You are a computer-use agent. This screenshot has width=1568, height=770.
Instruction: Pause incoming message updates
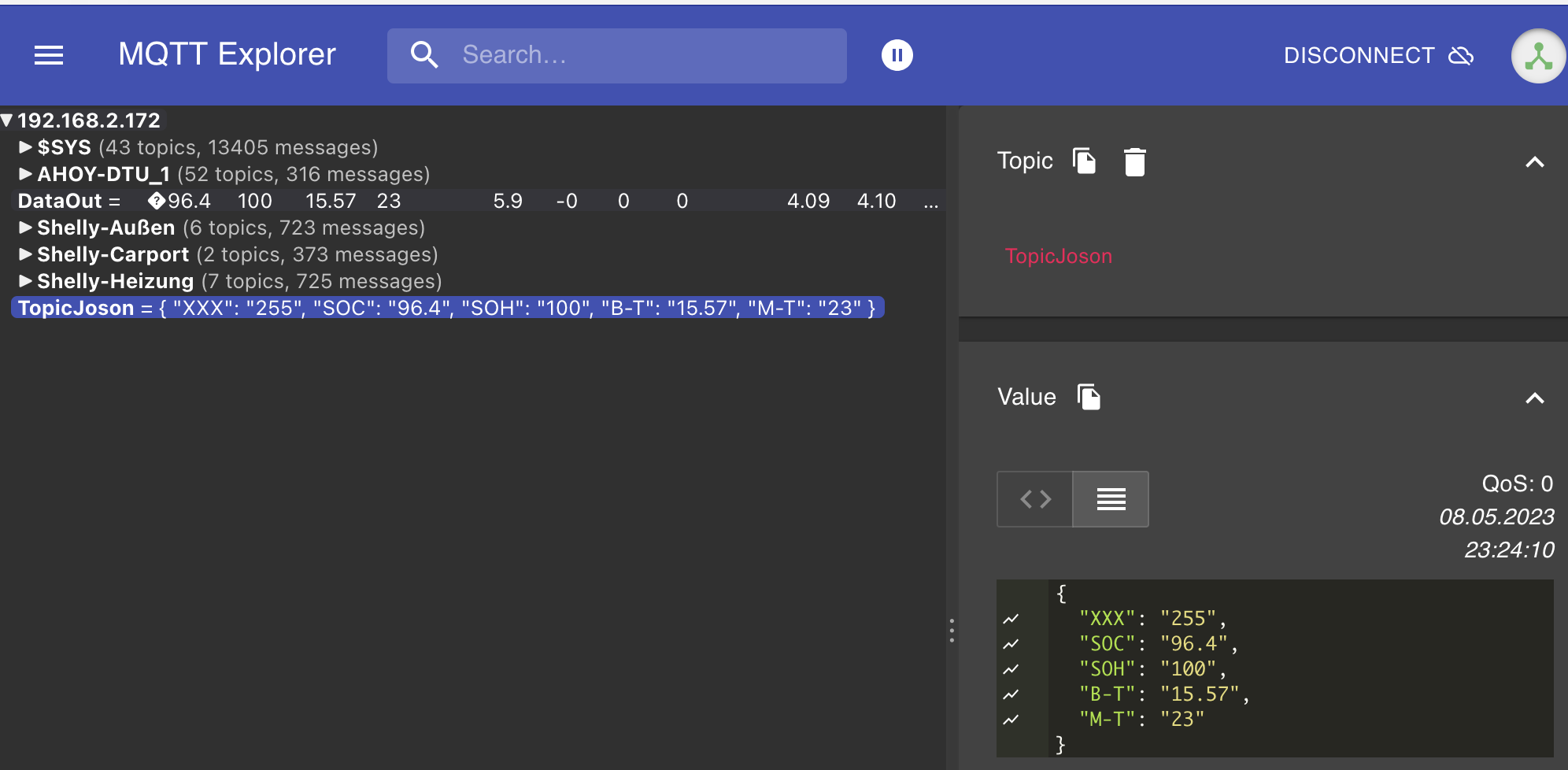coord(897,55)
